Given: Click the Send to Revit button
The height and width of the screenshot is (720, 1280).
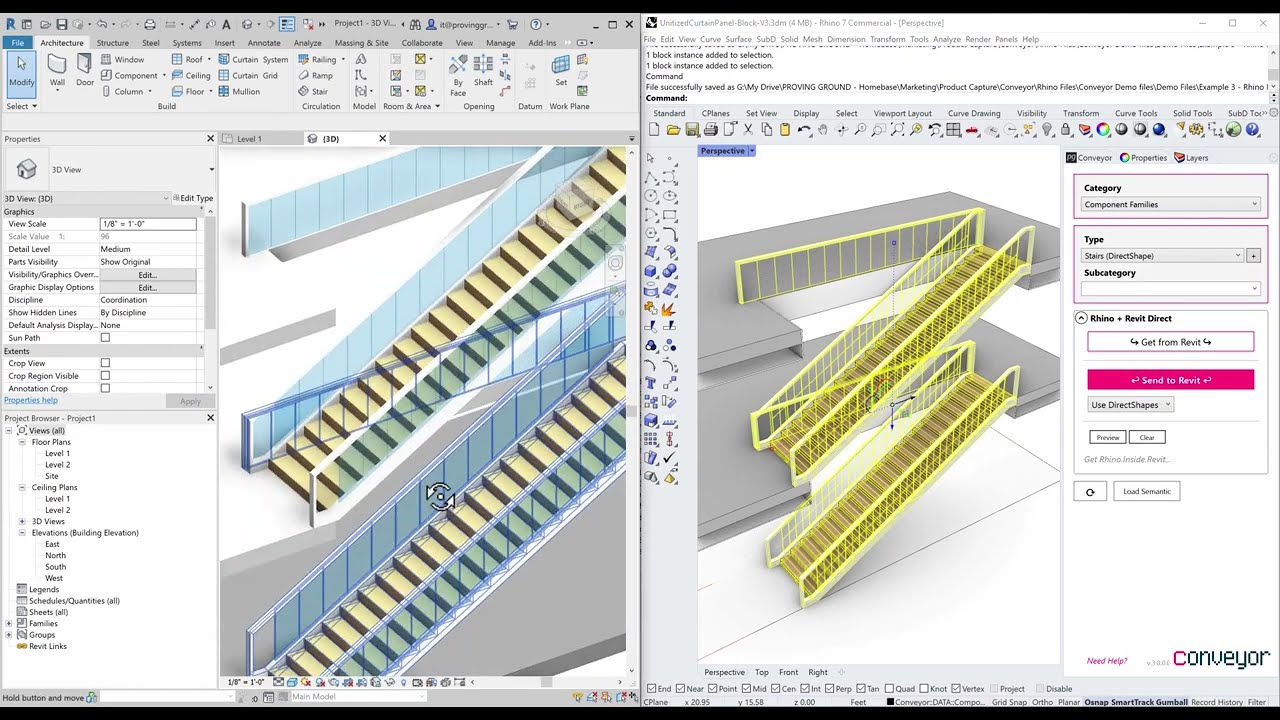Looking at the screenshot, I should pos(1170,380).
